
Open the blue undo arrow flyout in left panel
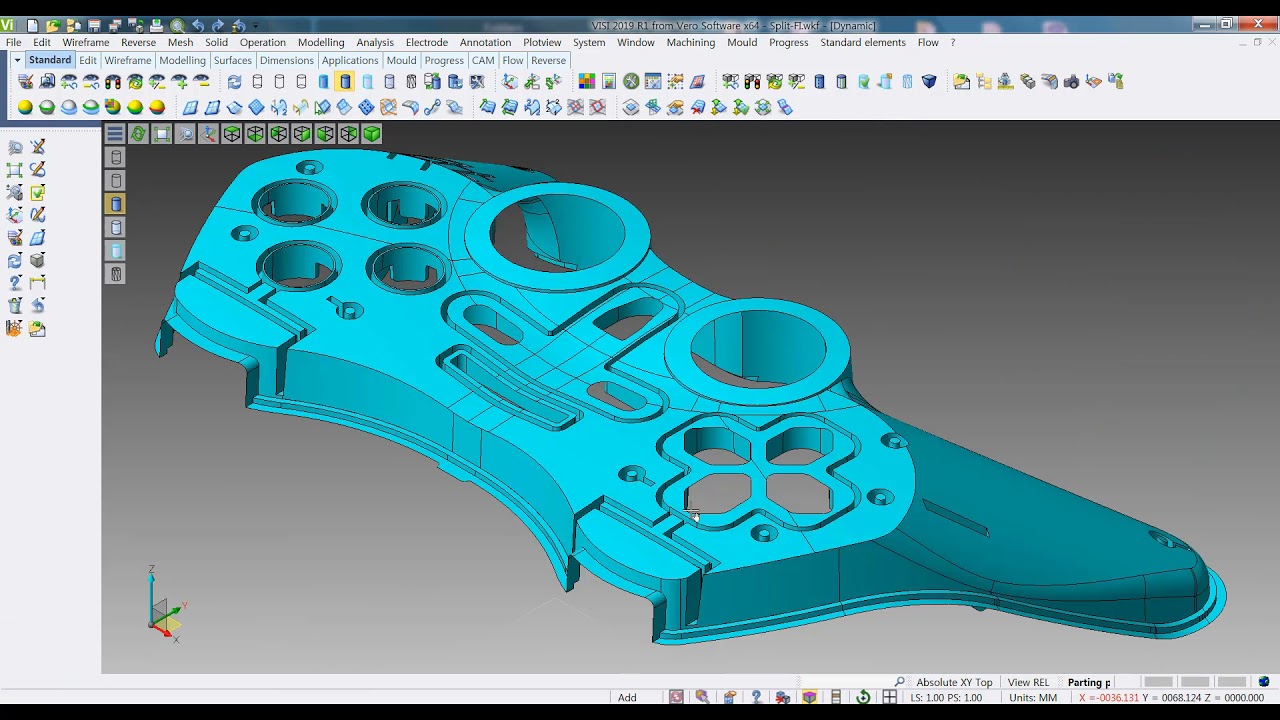[37, 306]
